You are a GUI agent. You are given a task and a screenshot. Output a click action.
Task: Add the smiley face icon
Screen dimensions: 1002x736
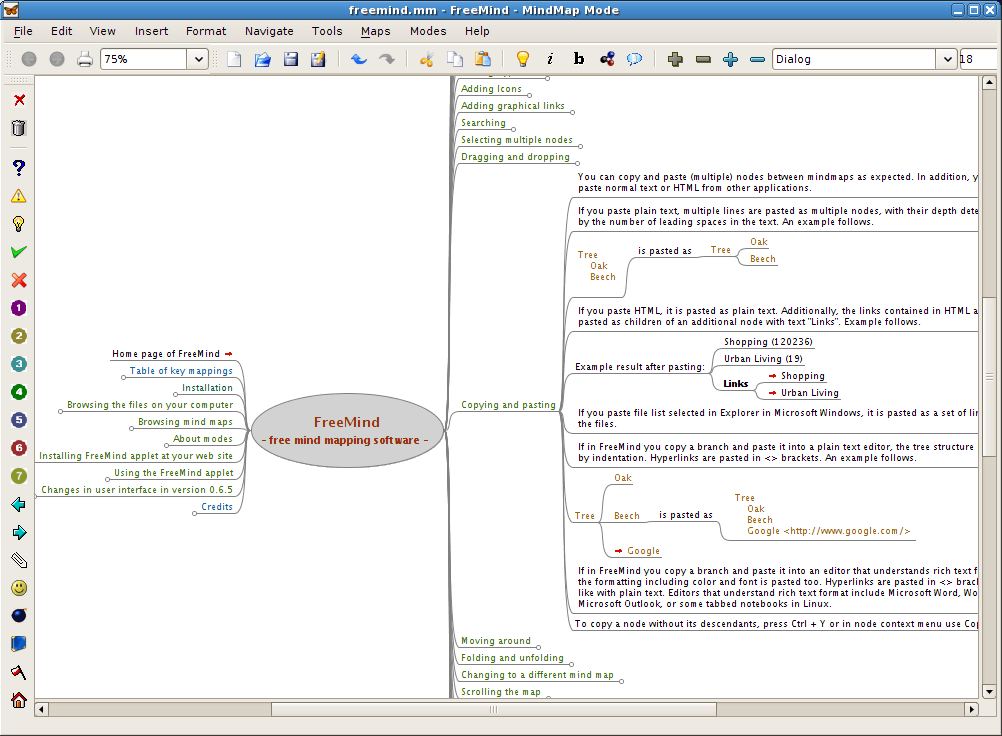coord(19,588)
